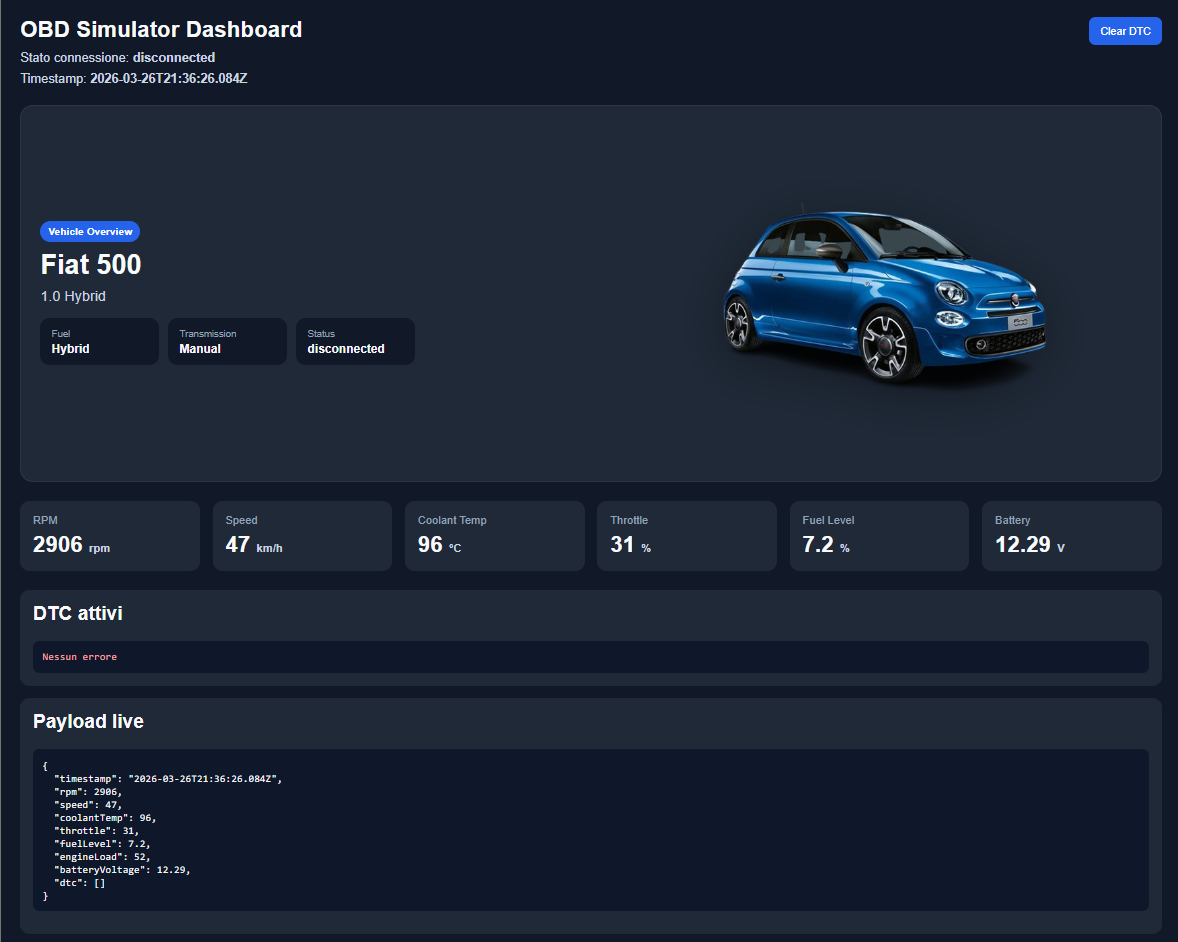Click the Battery voltage metric card
Image resolution: width=1178 pixels, height=942 pixels.
(1071, 536)
